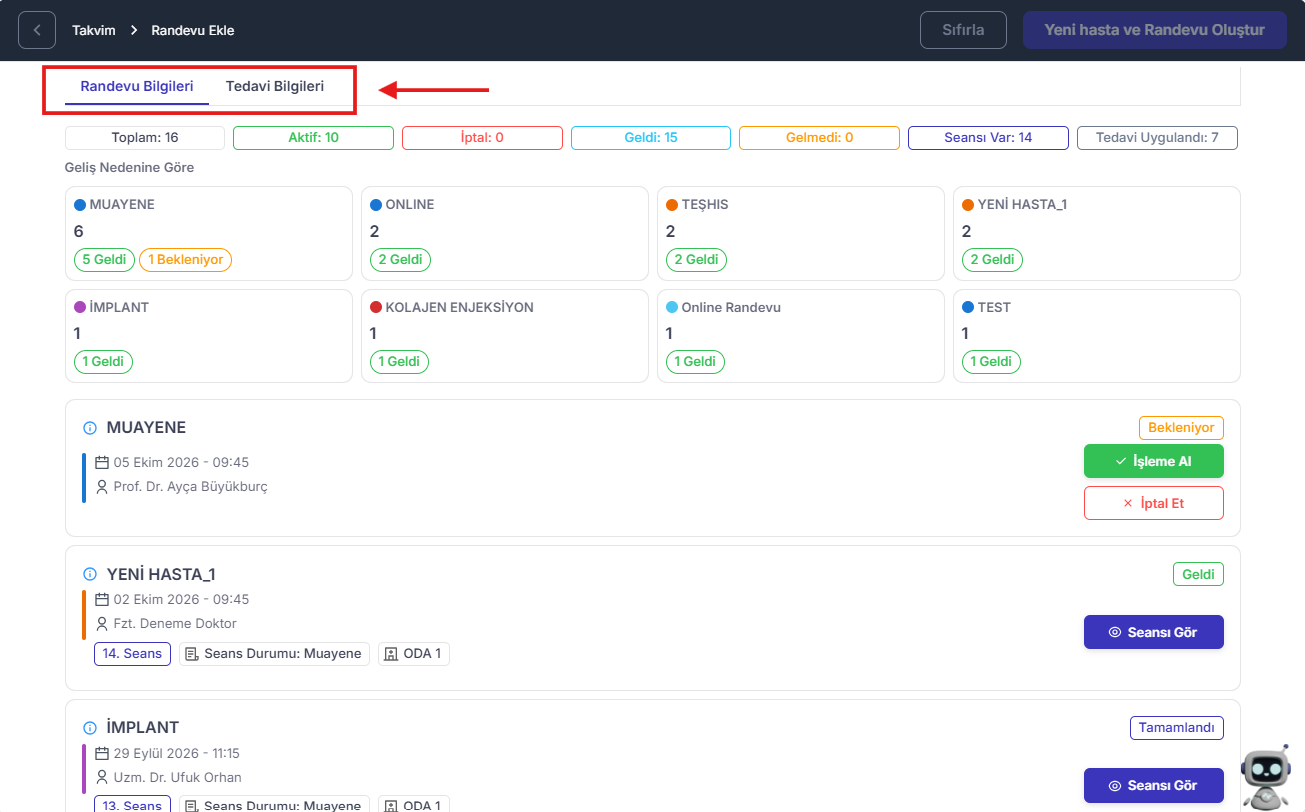Image resolution: width=1305 pixels, height=812 pixels.
Task: Filter by the Toplam: 16 chip
Action: click(x=145, y=138)
